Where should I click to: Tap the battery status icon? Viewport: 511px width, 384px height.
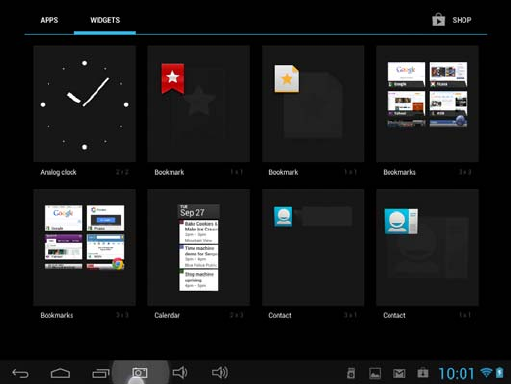(500, 373)
